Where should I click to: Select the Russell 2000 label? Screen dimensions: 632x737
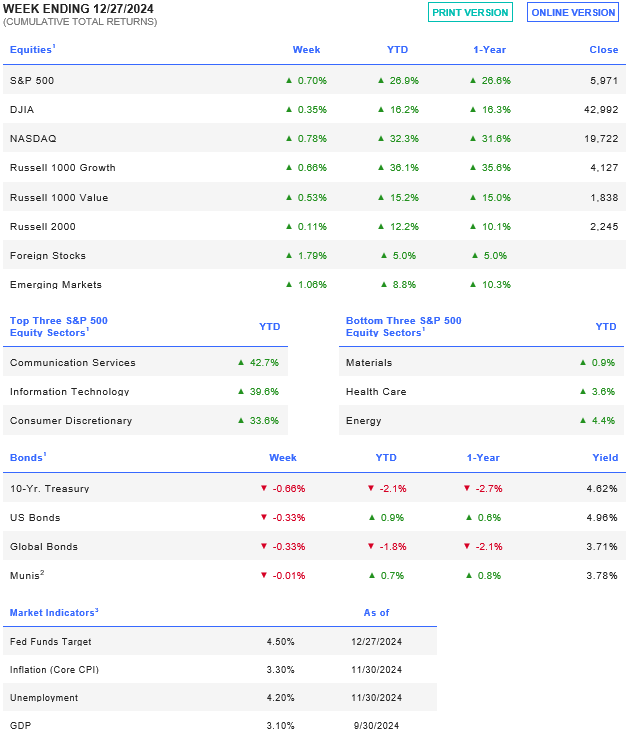[43, 227]
